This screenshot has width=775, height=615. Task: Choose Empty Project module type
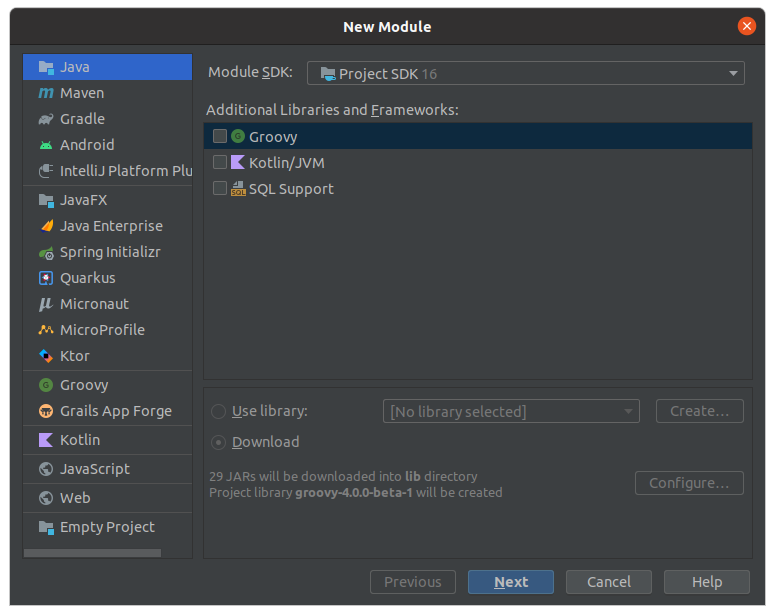[107, 527]
